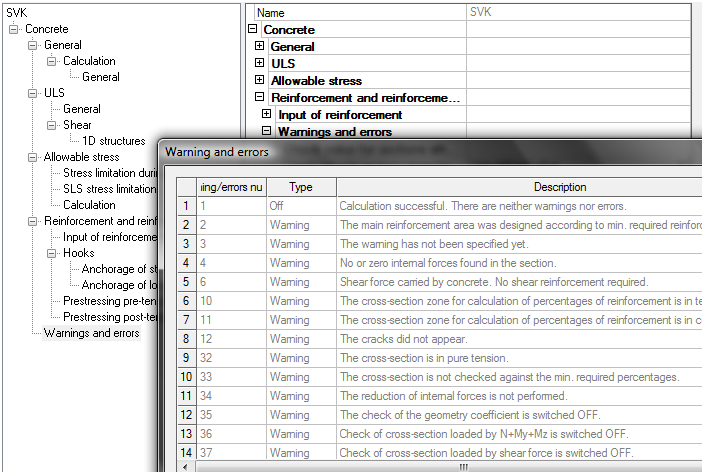
Task: Select row header 10 in warnings table
Action: tap(186, 377)
